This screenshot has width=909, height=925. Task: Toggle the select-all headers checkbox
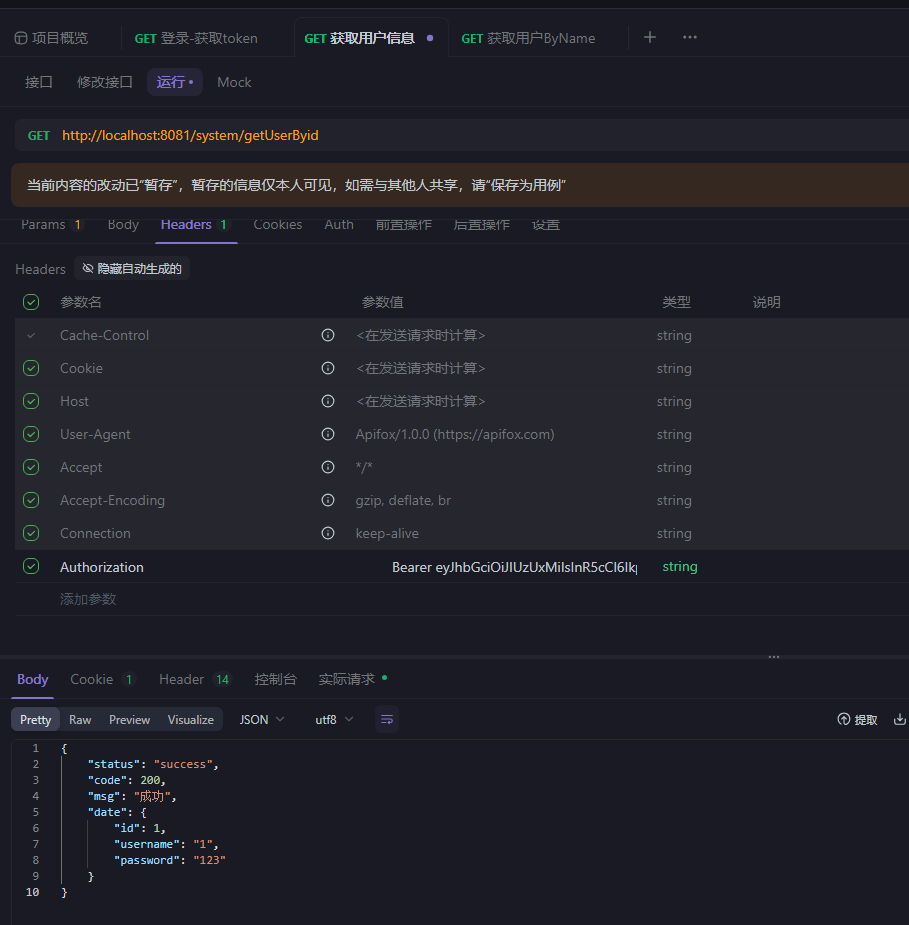[x=30, y=301]
